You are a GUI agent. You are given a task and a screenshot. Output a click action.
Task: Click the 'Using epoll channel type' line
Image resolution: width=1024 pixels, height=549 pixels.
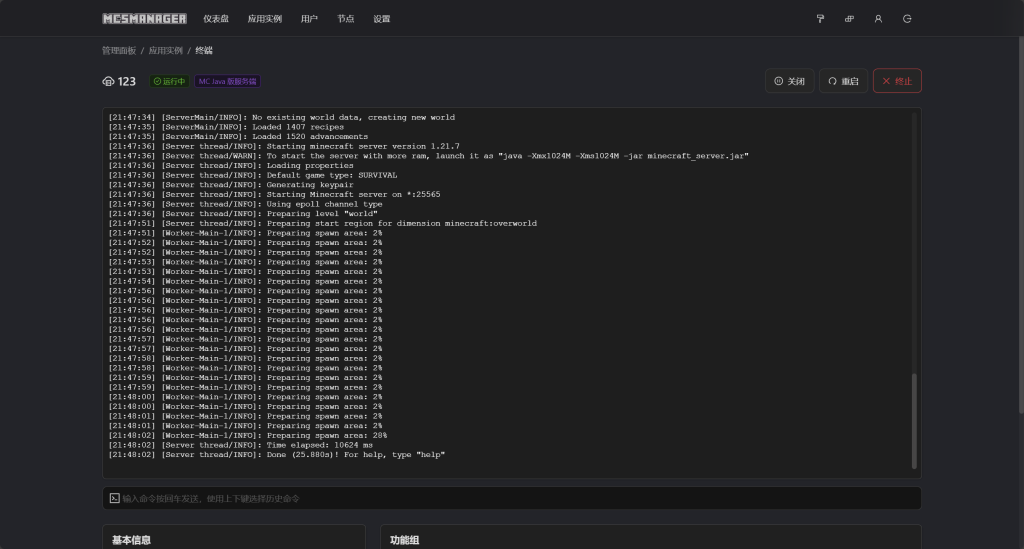click(246, 204)
